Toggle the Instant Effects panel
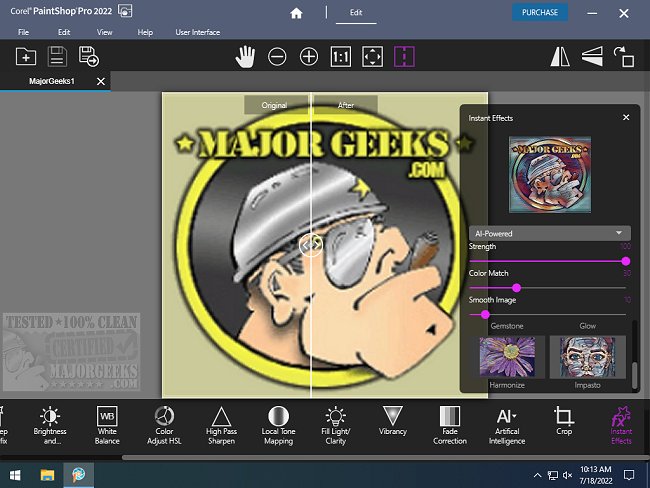The height and width of the screenshot is (488, 650). point(621,425)
